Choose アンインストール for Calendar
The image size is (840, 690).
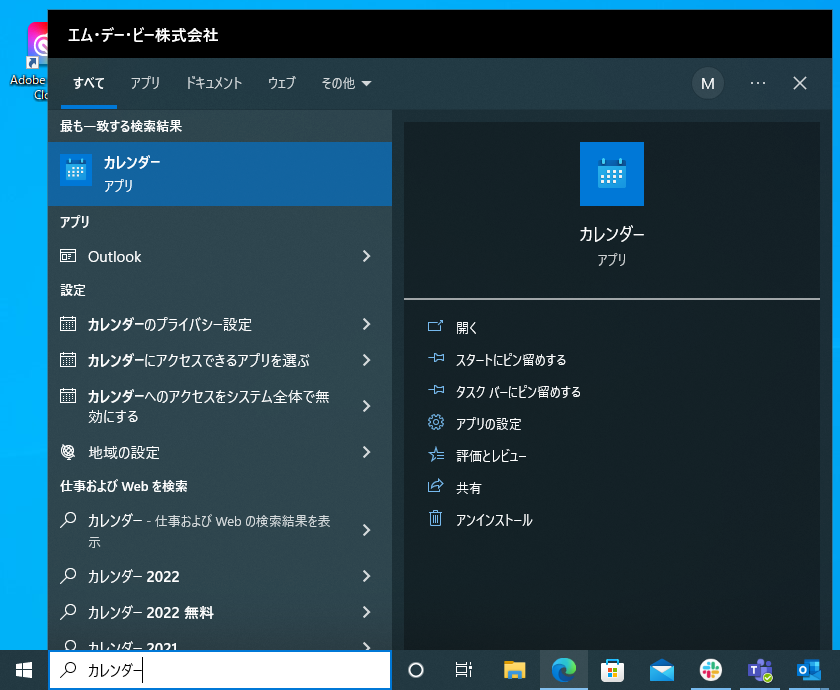tap(494, 520)
